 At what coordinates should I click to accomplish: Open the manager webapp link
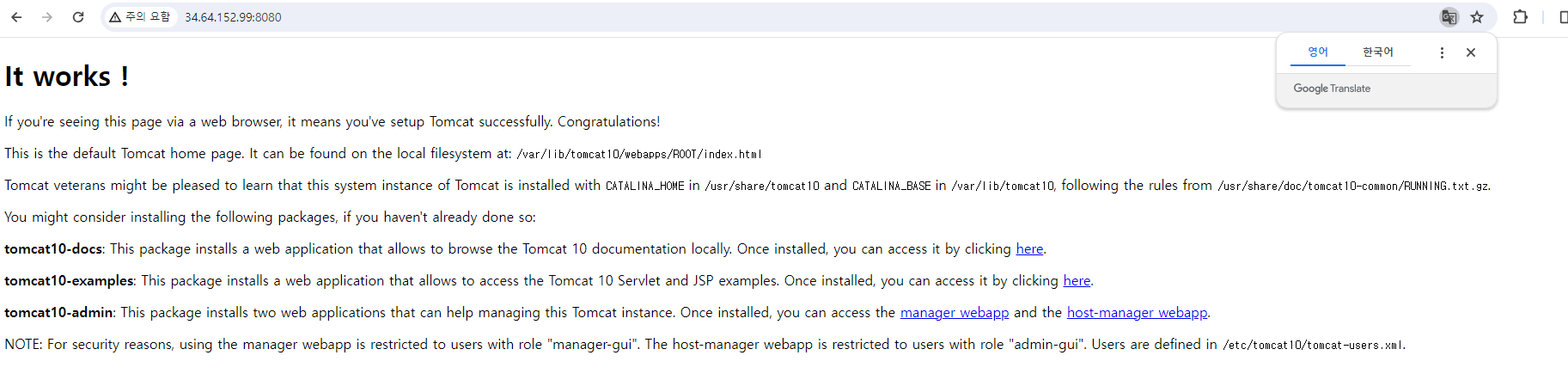955,313
